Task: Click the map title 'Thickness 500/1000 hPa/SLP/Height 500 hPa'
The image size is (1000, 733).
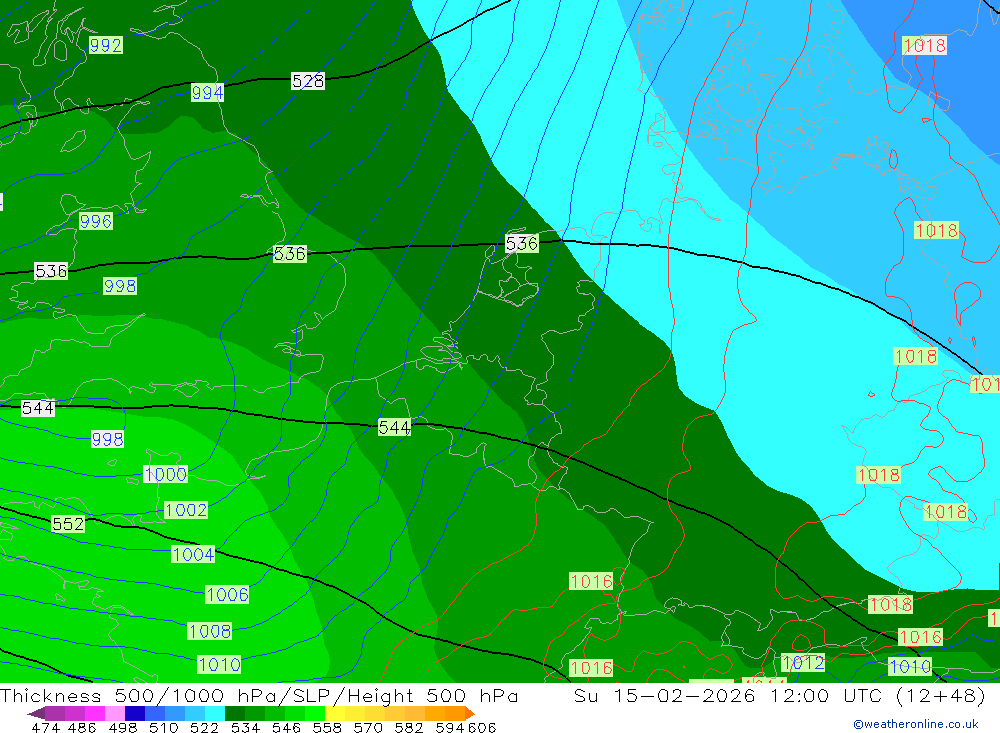Action: pyautogui.click(x=259, y=695)
